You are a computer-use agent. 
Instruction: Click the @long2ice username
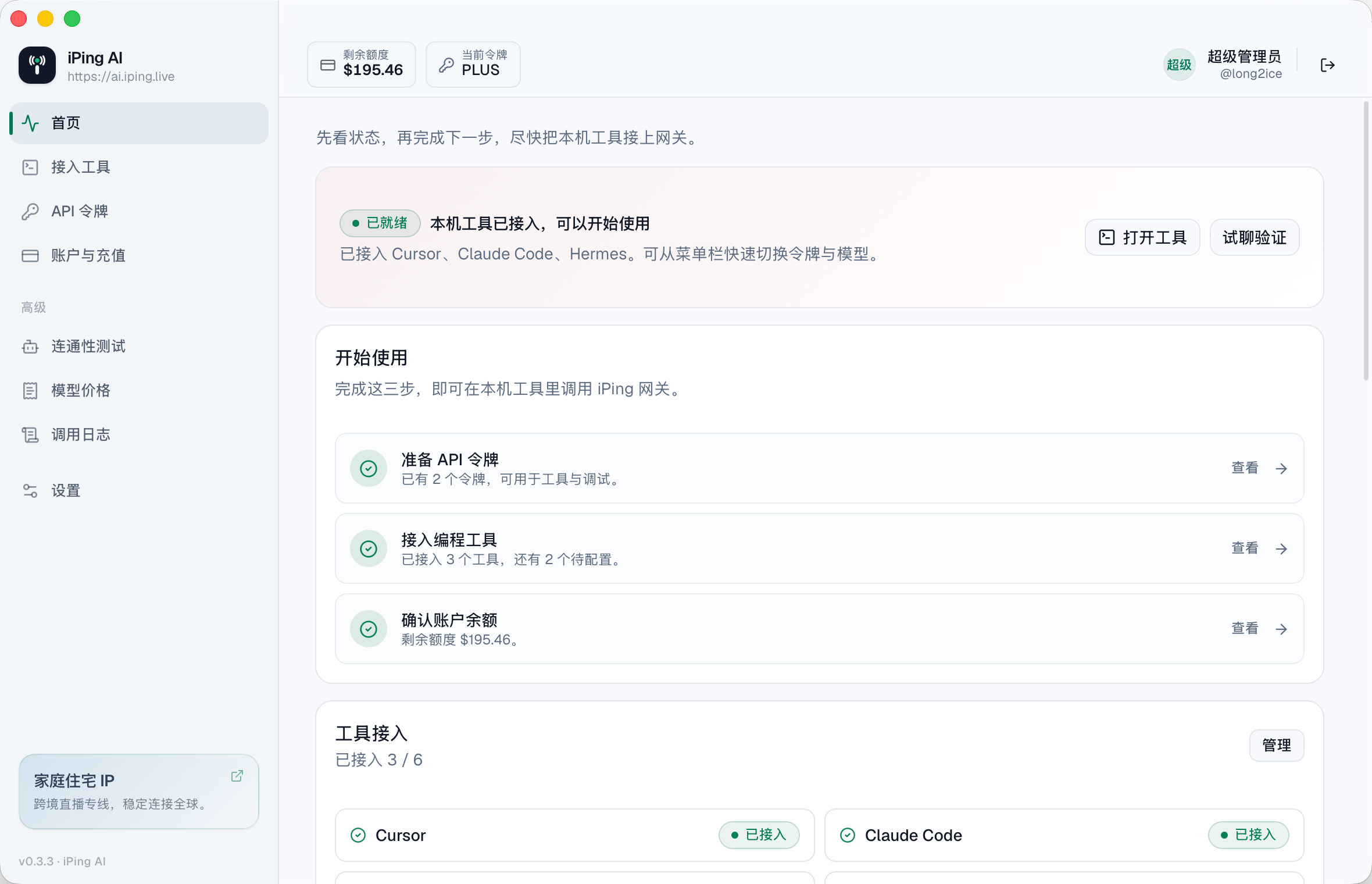1251,74
